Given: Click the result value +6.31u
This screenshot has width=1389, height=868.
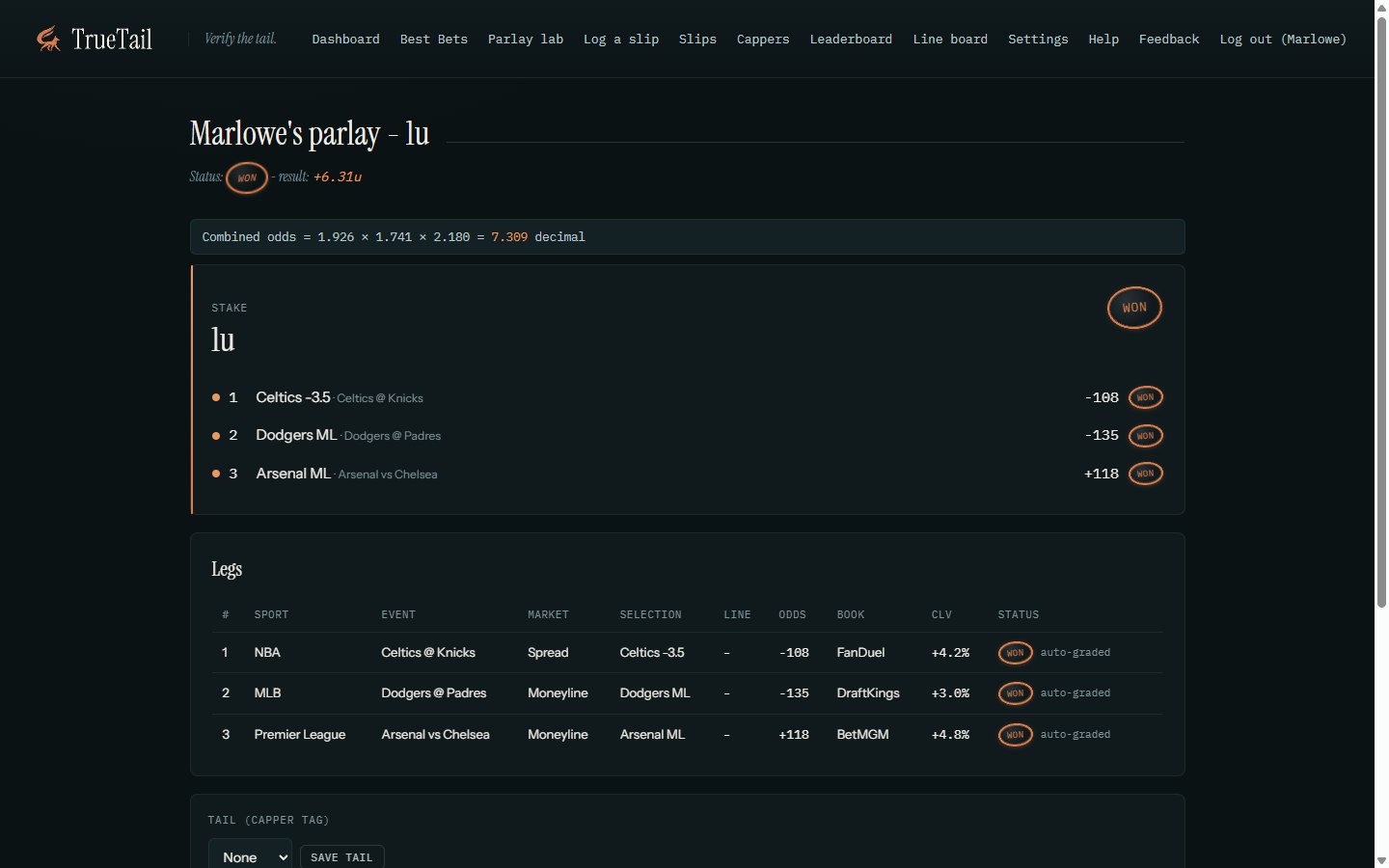Looking at the screenshot, I should tap(338, 177).
